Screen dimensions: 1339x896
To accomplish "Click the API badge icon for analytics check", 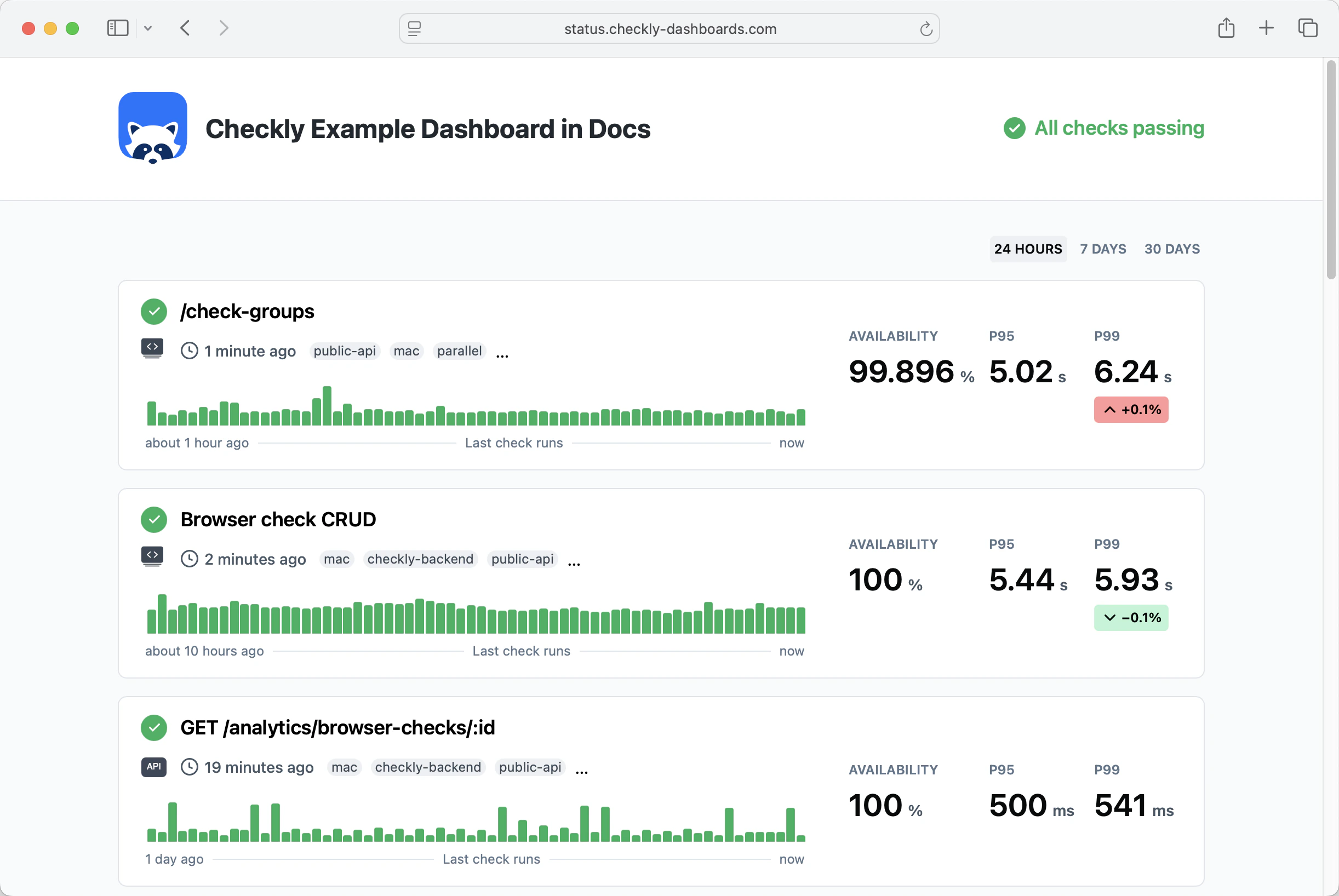I will coord(154,767).
